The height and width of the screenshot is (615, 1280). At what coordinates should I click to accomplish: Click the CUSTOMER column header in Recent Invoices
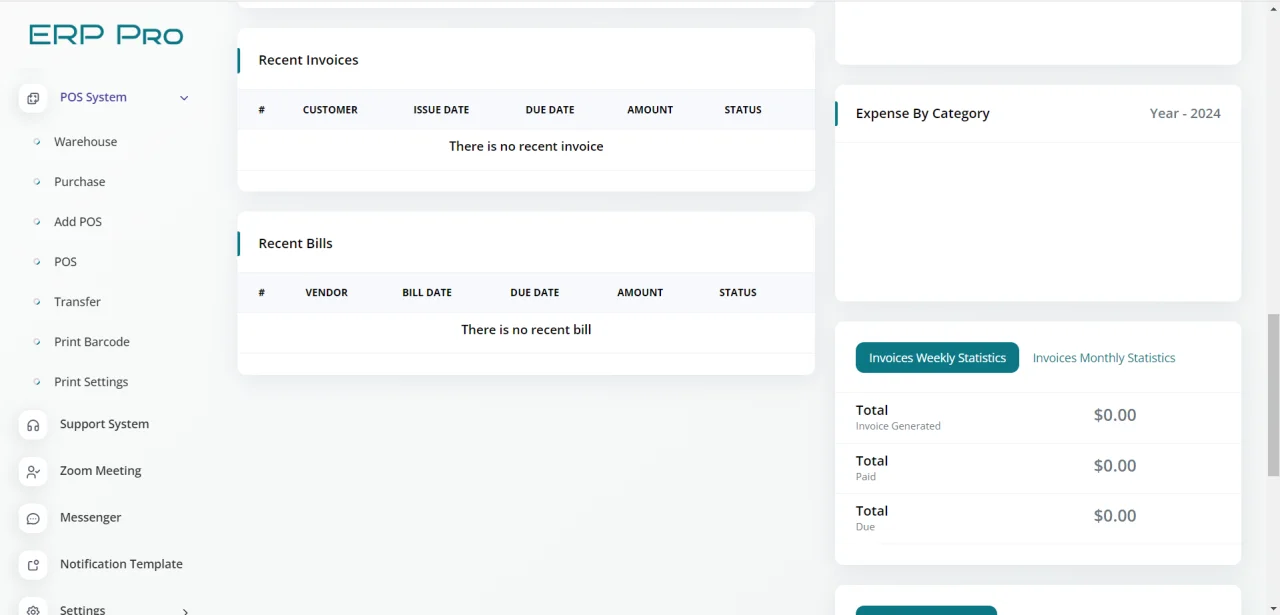coord(330,110)
